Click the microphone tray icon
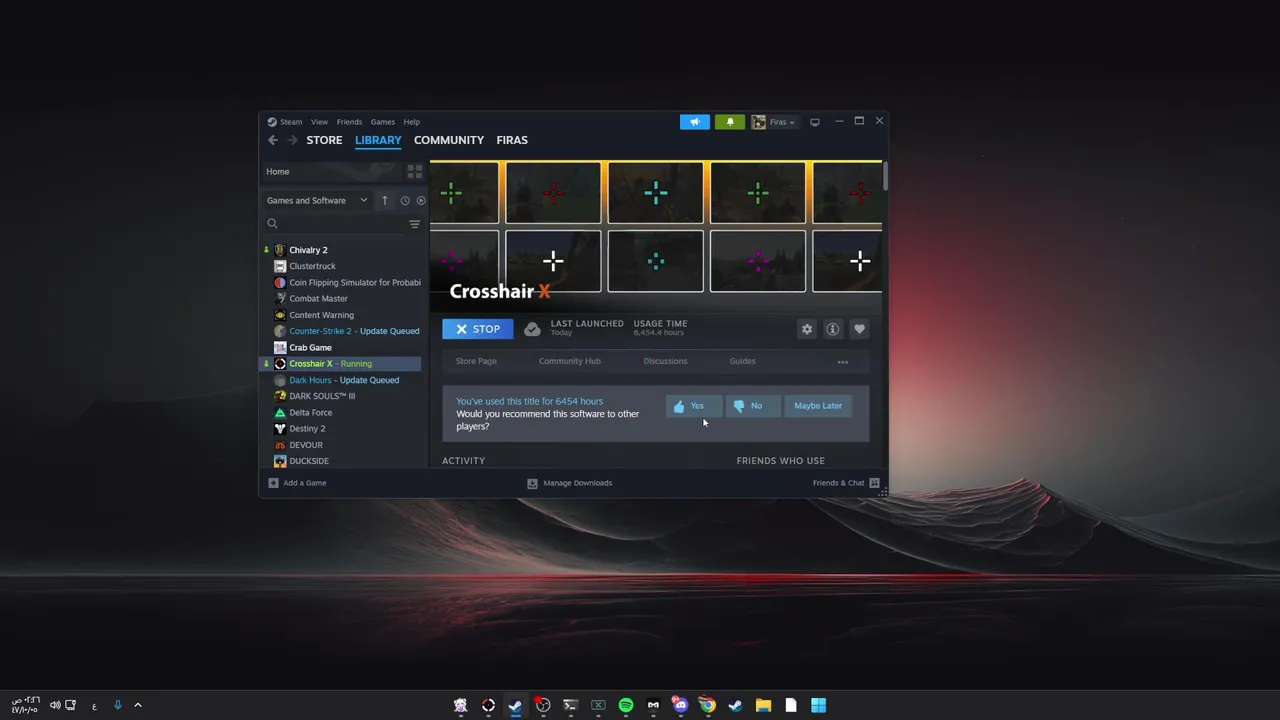 (117, 705)
